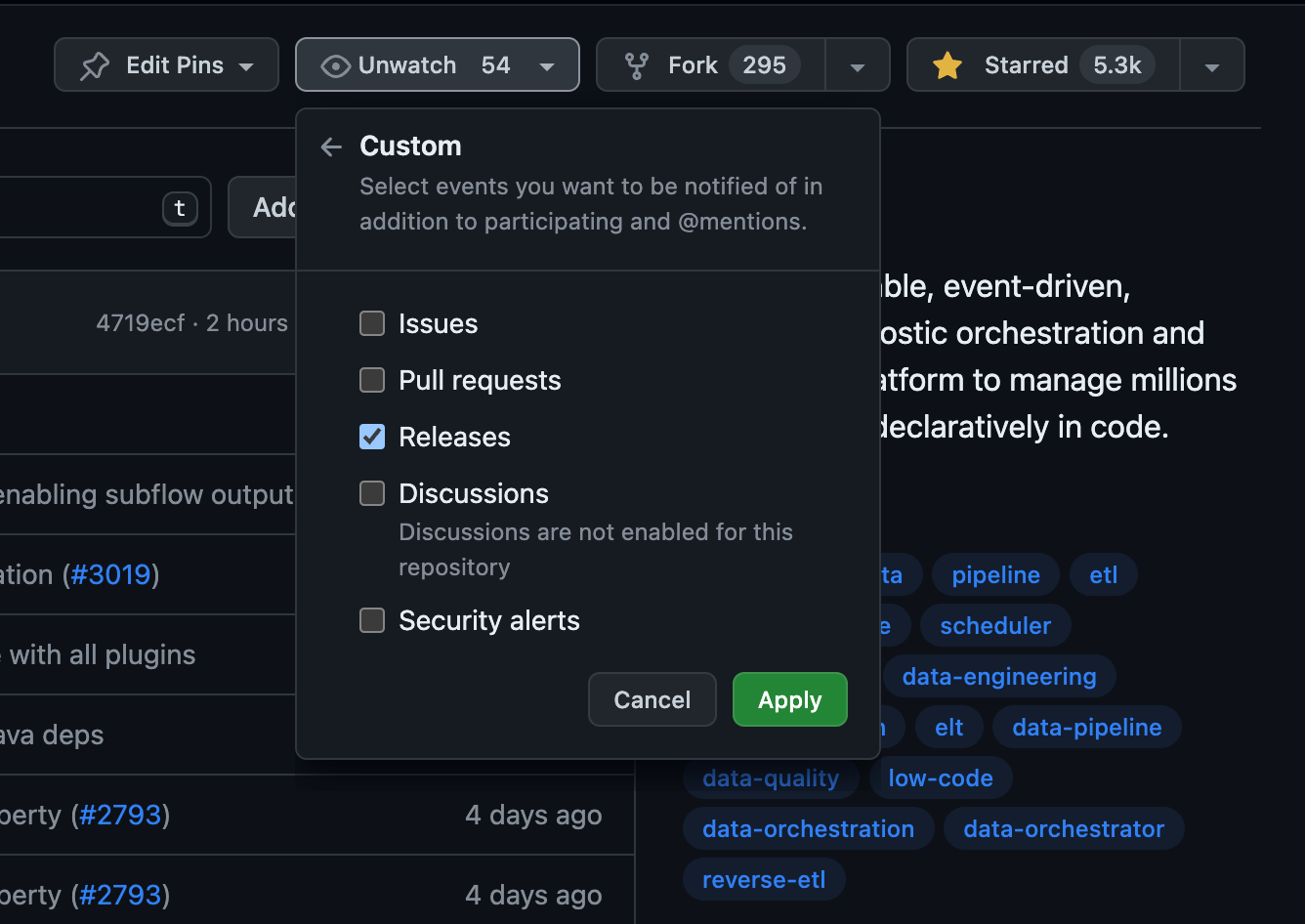Click the back arrow in the Custom dialog

pyautogui.click(x=331, y=147)
